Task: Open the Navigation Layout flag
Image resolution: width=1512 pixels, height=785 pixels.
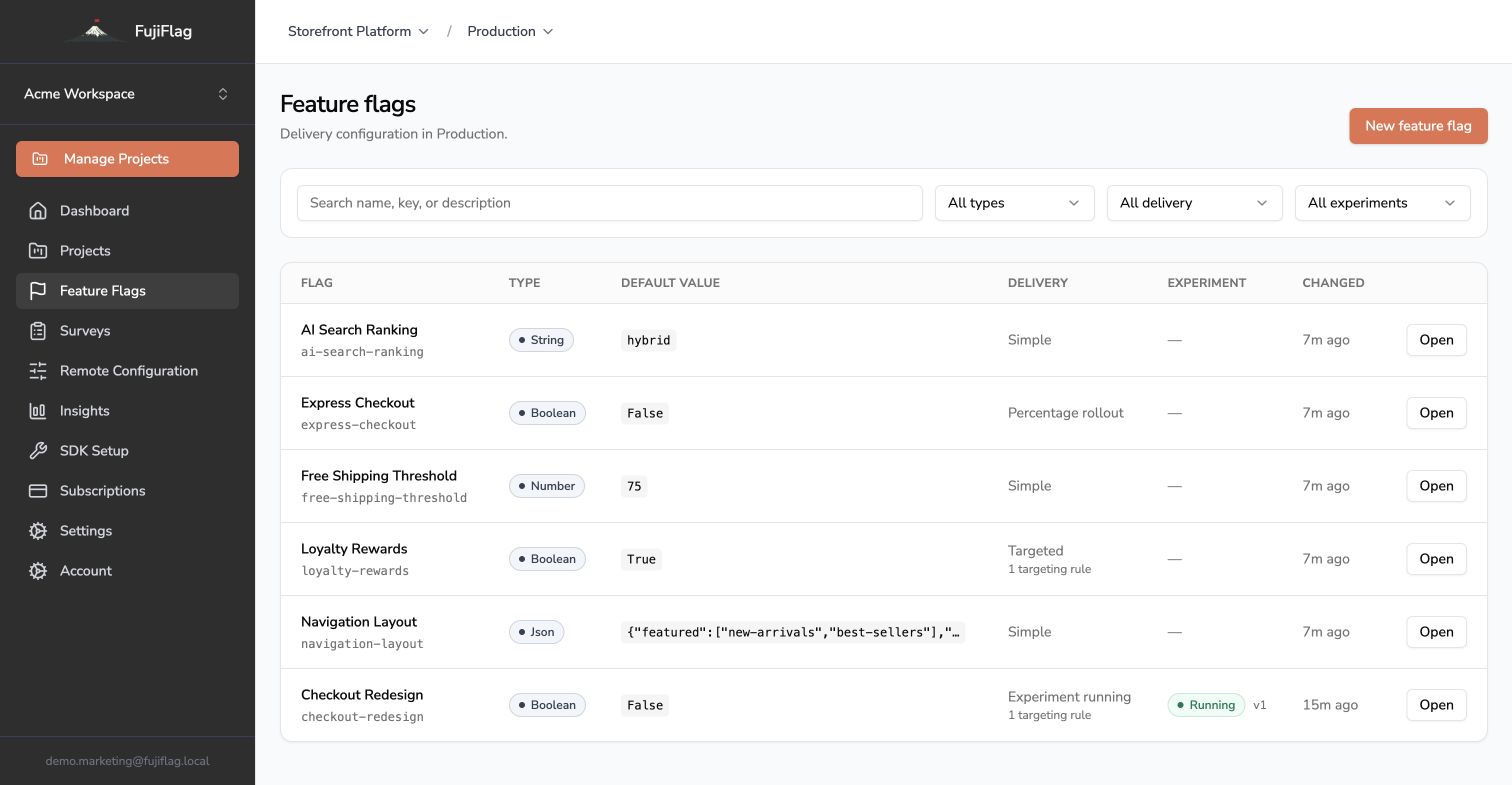Action: (x=1436, y=632)
